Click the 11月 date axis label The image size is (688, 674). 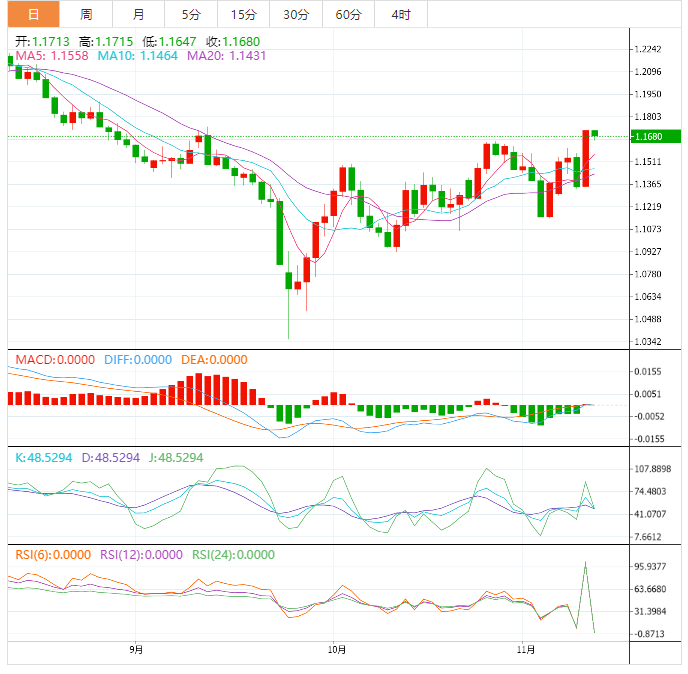pos(526,649)
